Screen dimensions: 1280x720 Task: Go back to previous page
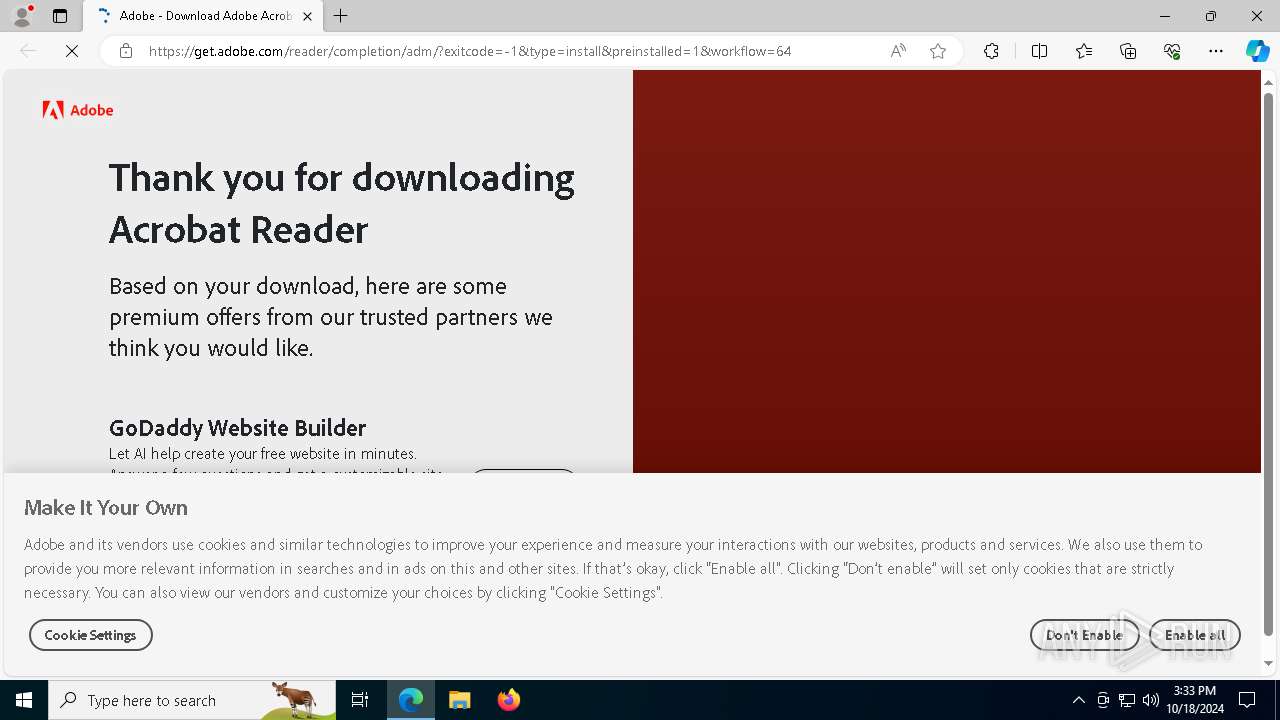click(x=28, y=51)
